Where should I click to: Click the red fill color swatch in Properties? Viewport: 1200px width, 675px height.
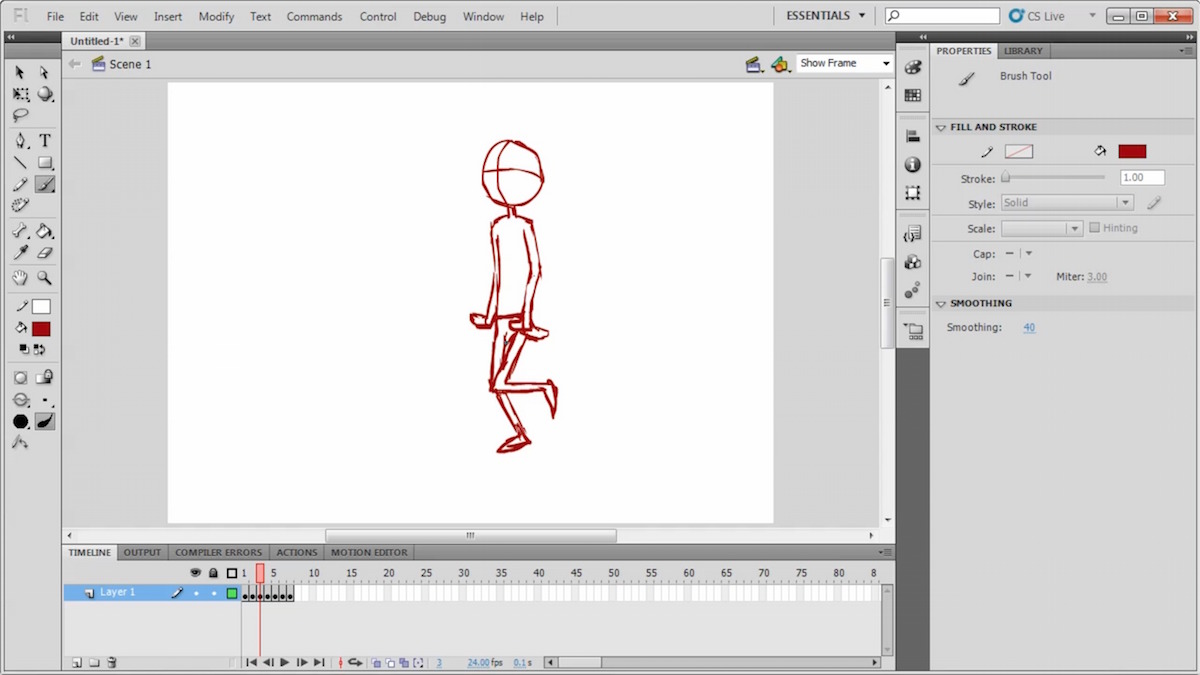pyautogui.click(x=1132, y=151)
